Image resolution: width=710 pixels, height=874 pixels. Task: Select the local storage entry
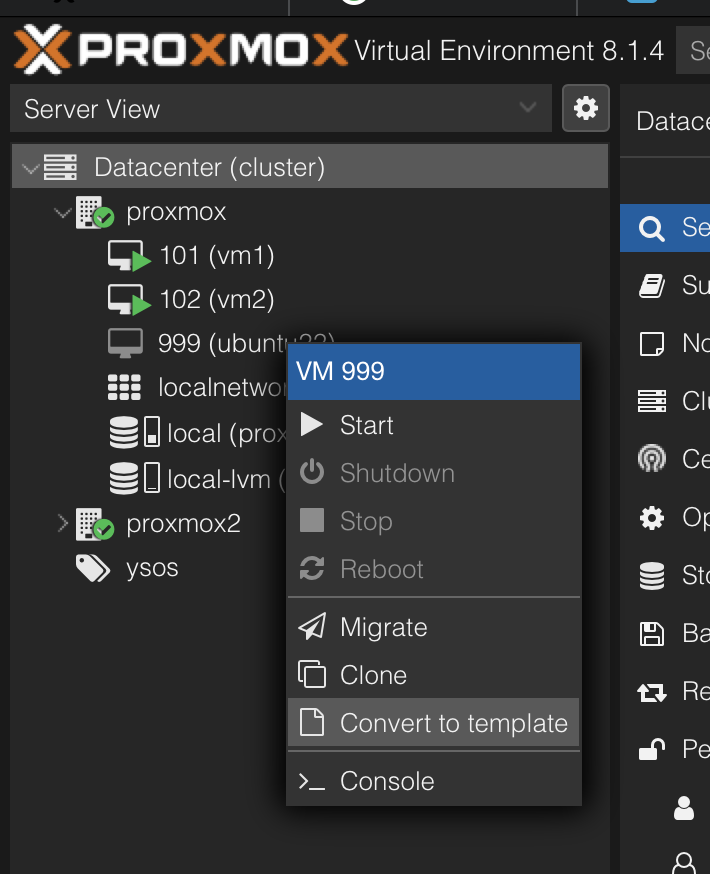pos(227,433)
